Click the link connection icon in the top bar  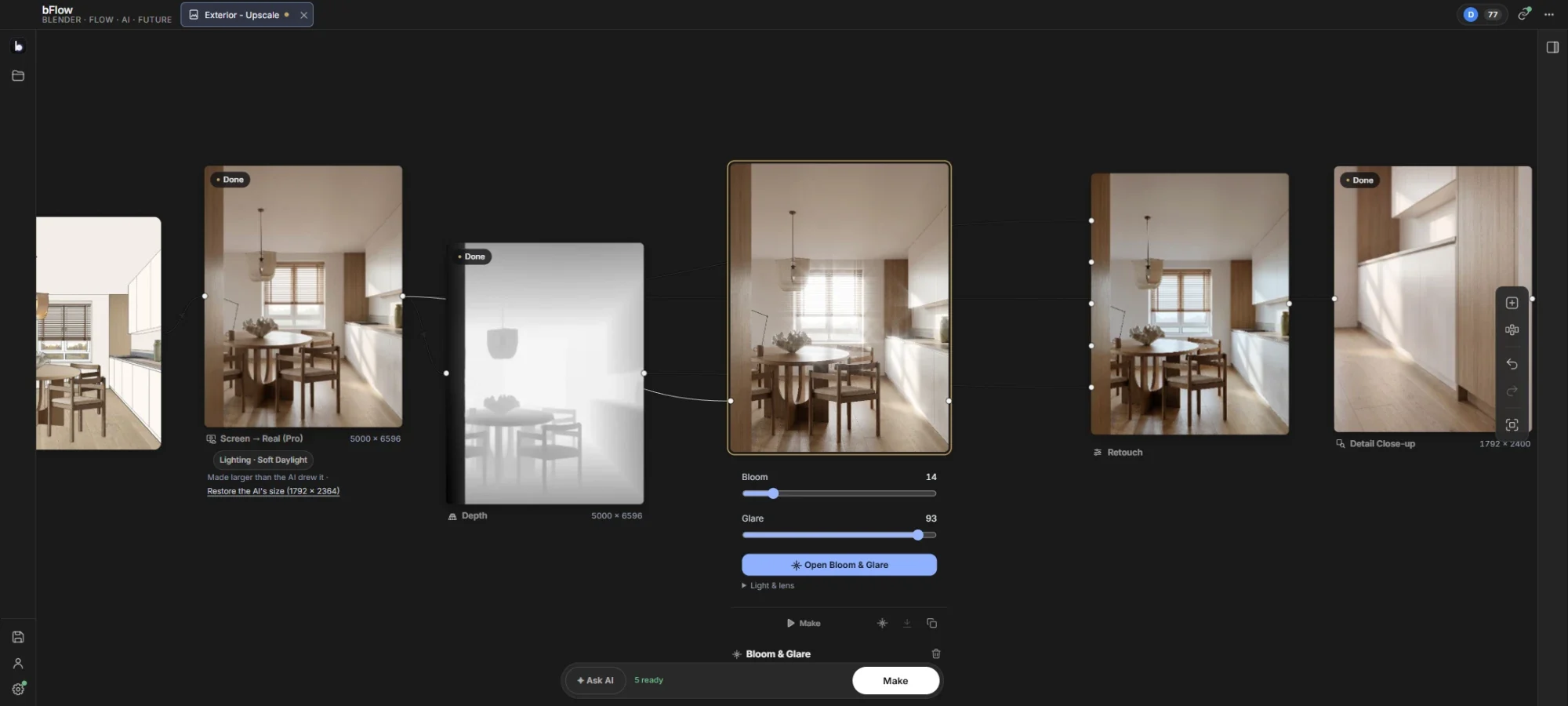coord(1524,14)
